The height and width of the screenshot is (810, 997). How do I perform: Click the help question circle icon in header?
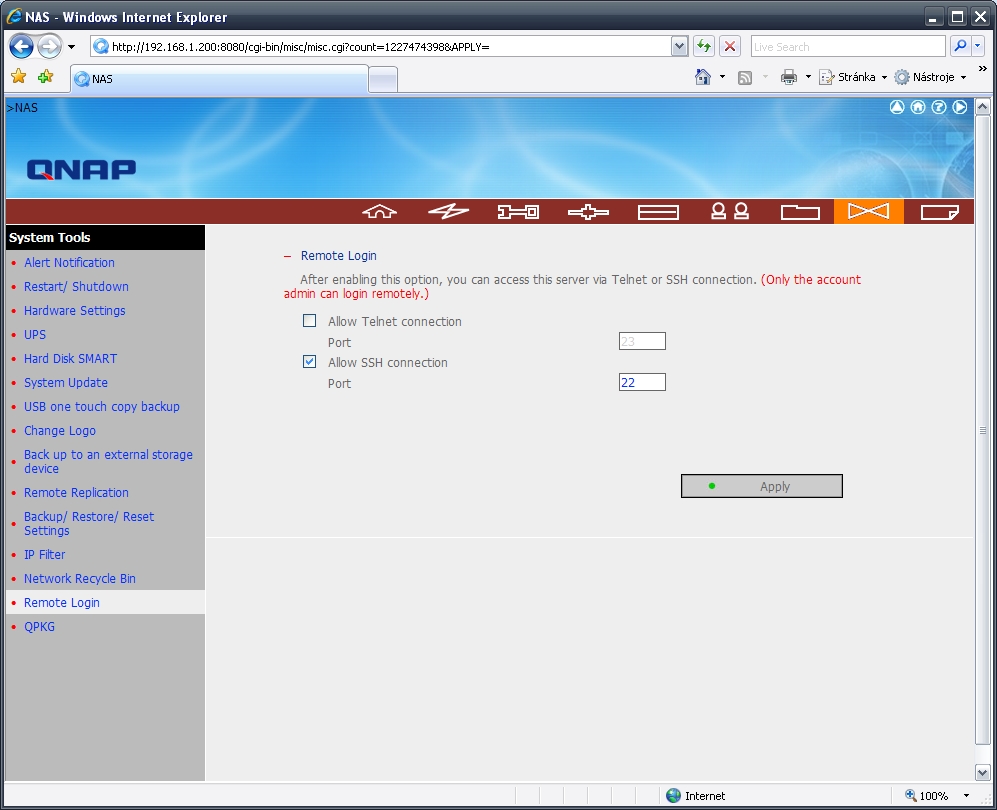click(939, 107)
